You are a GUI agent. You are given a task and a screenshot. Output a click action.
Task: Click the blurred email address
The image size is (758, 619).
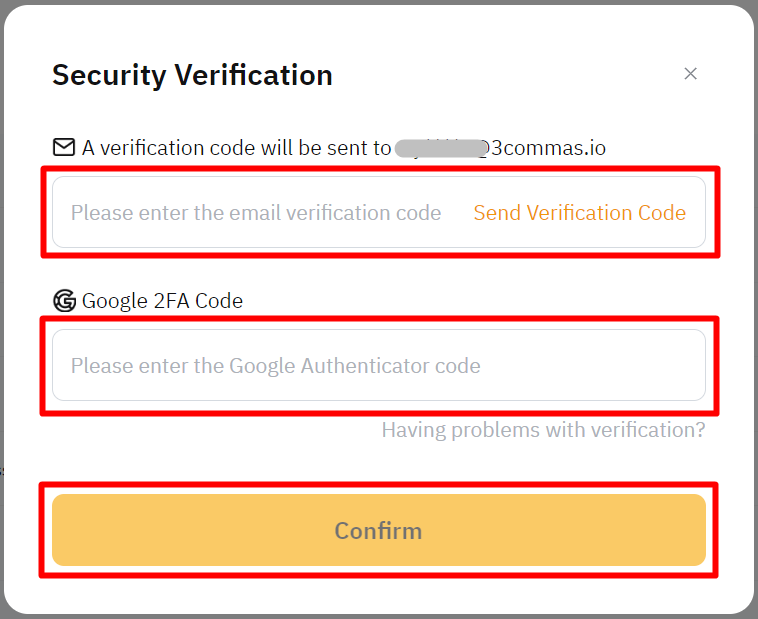pyautogui.click(x=436, y=148)
